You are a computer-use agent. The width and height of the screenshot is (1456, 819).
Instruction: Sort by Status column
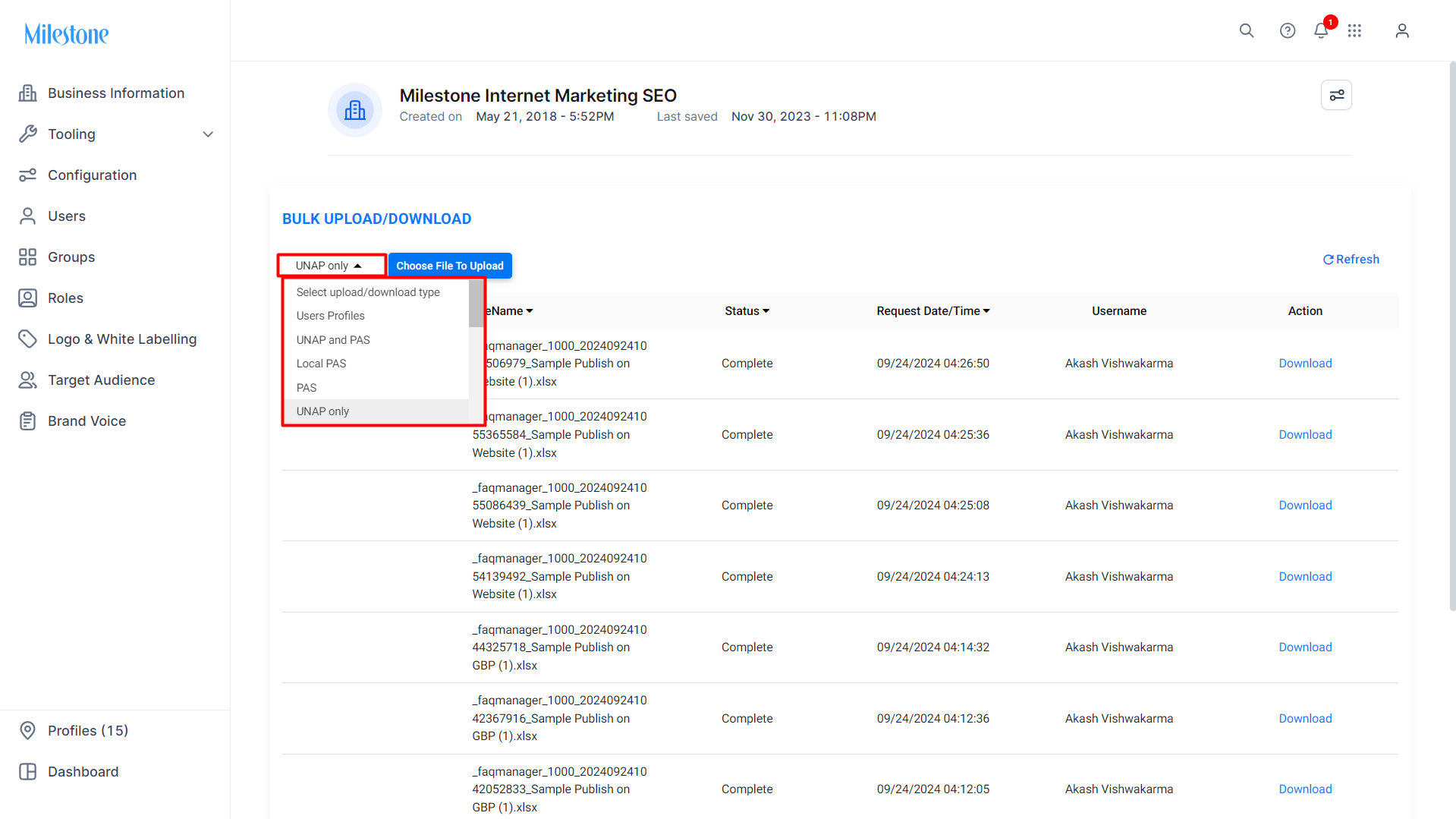pyautogui.click(x=747, y=311)
